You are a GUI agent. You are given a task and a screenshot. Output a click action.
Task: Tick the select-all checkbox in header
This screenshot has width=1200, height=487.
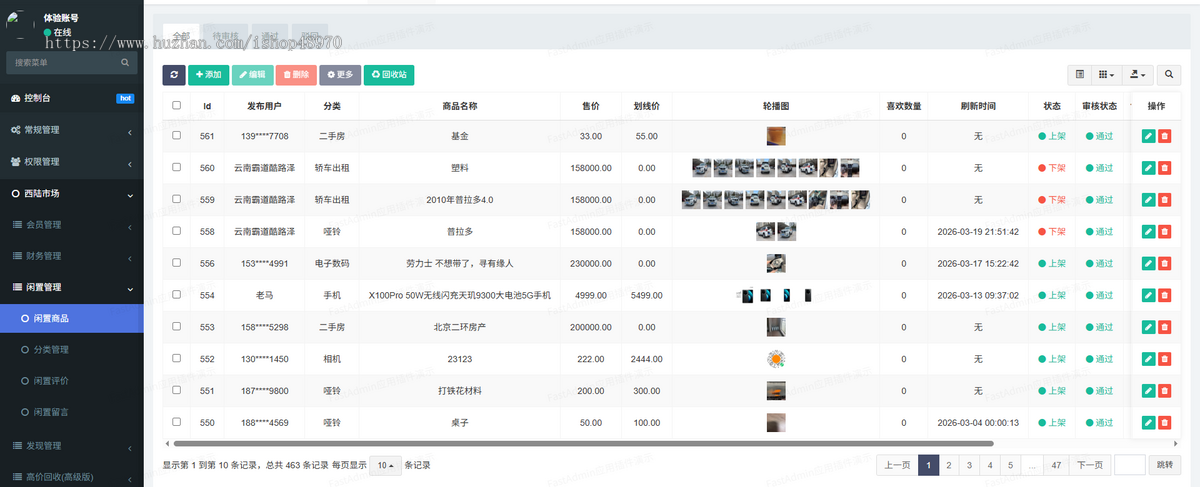click(177, 105)
